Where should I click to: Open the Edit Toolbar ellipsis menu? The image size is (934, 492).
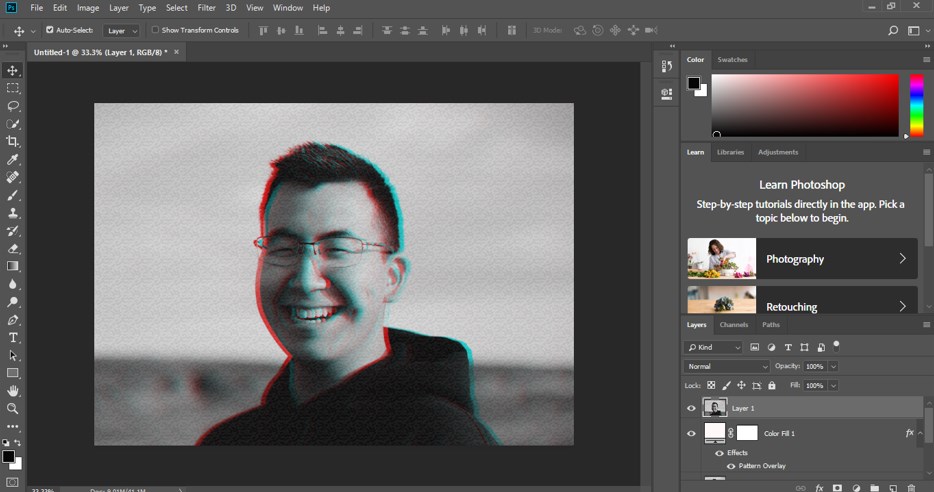13,426
